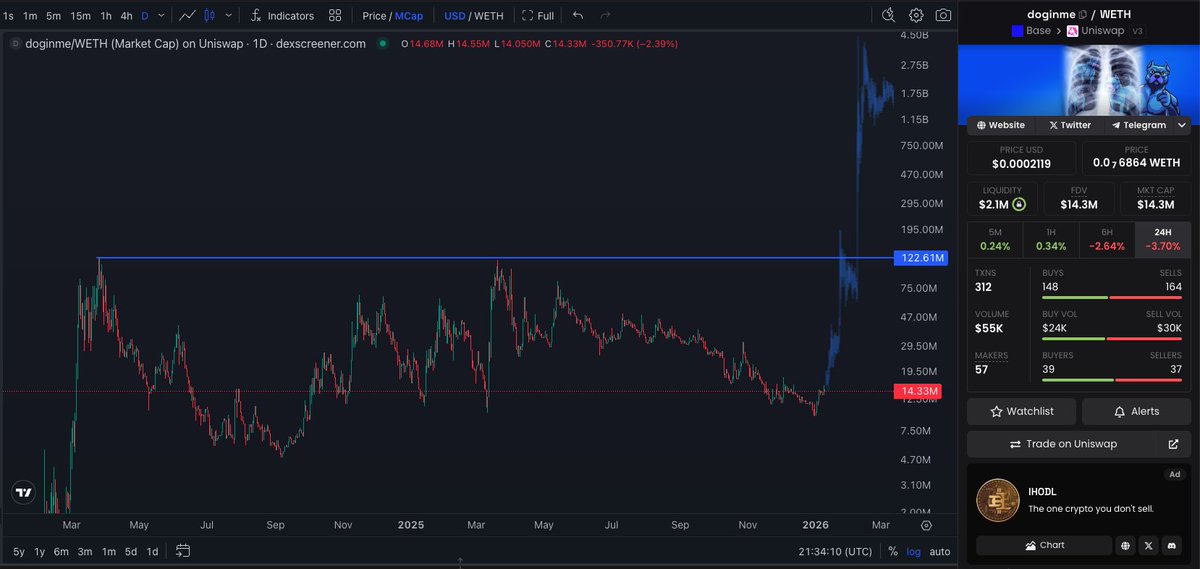Click the IHODL coin logo
The height and width of the screenshot is (569, 1200).
[x=997, y=500]
